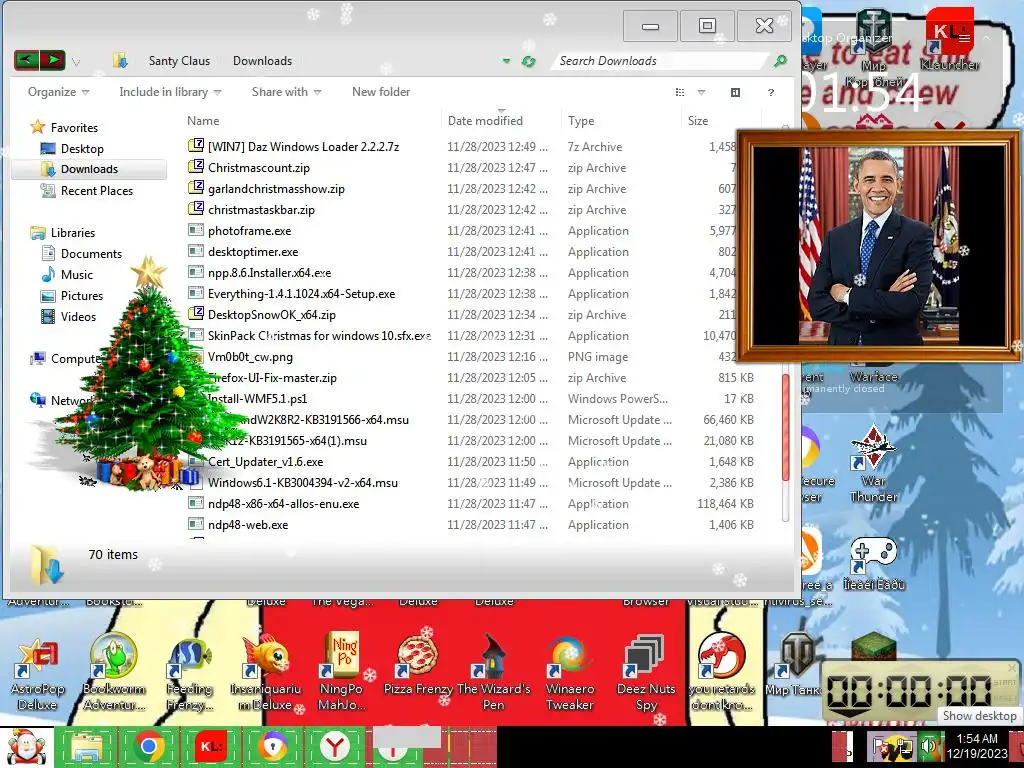Open the Music library
1024x768 pixels.
67,274
